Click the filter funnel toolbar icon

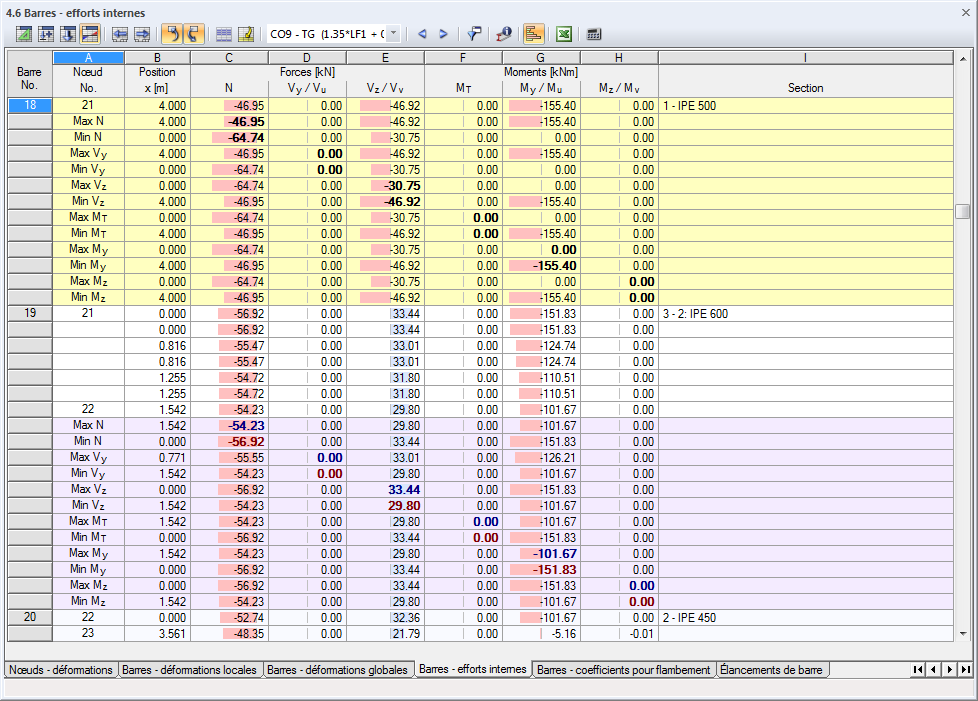[474, 34]
